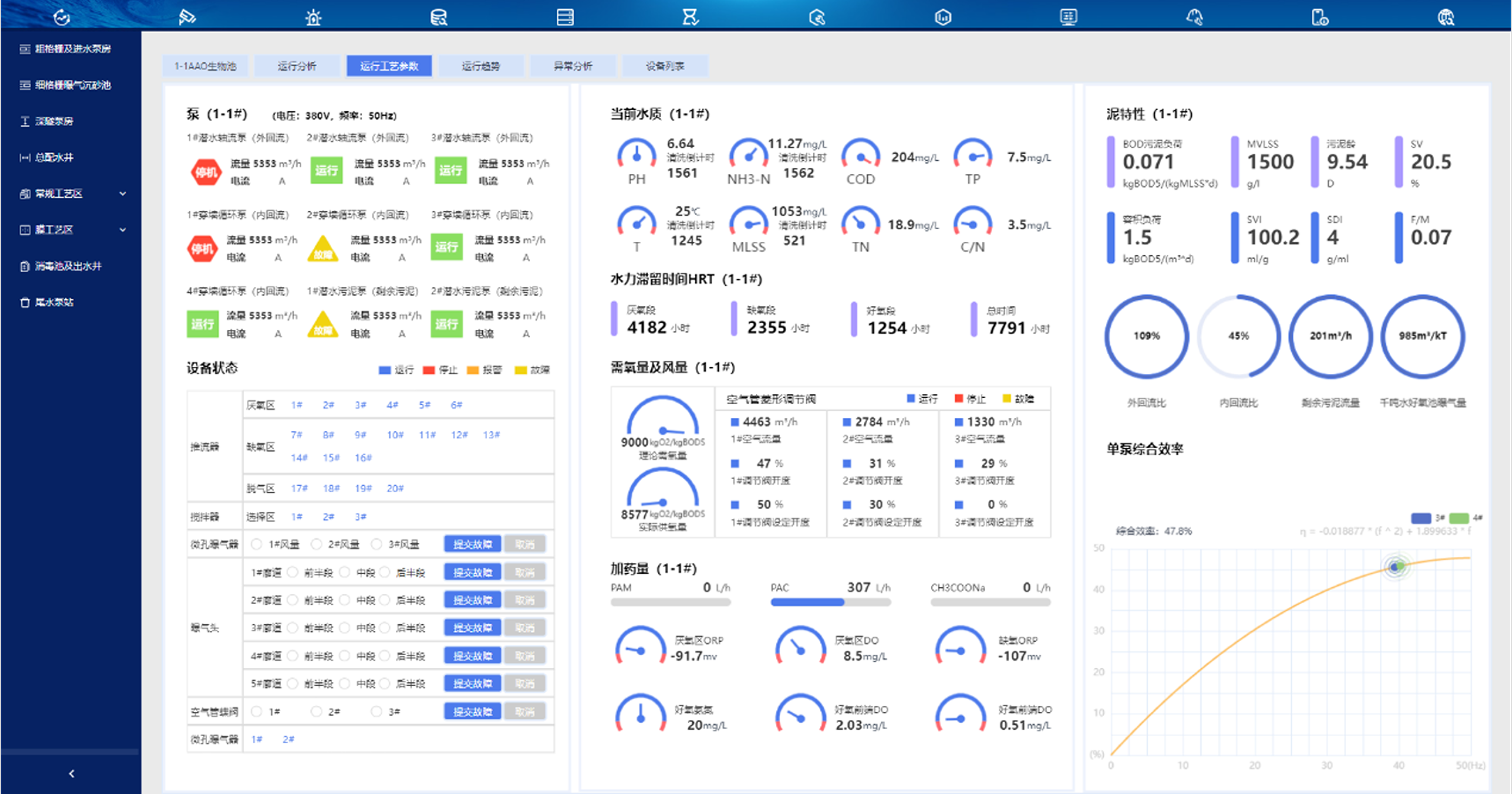Viewport: 1512px width, 794px height.
Task: Expand the 膜工艺区 sidebar submenu chevron
Action: click(x=123, y=230)
